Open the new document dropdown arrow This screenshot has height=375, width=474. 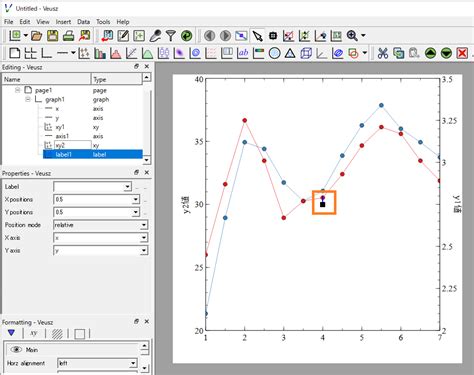click(25, 35)
